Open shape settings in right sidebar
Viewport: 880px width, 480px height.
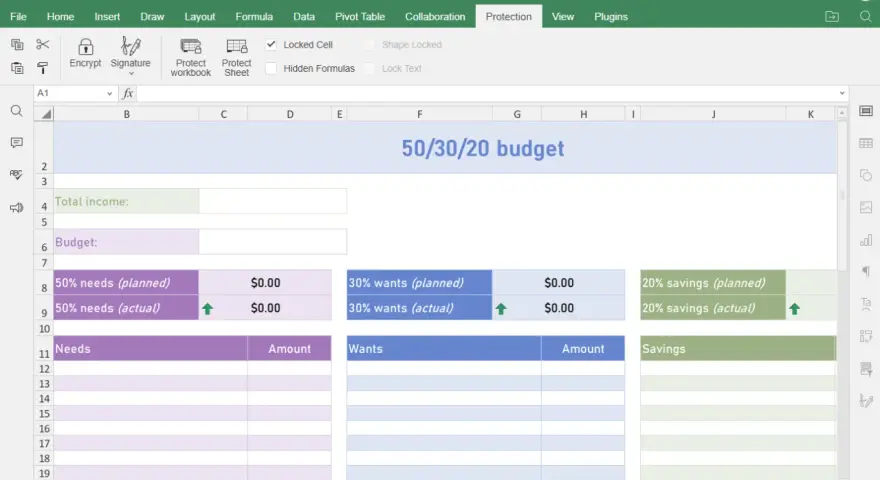(866, 175)
